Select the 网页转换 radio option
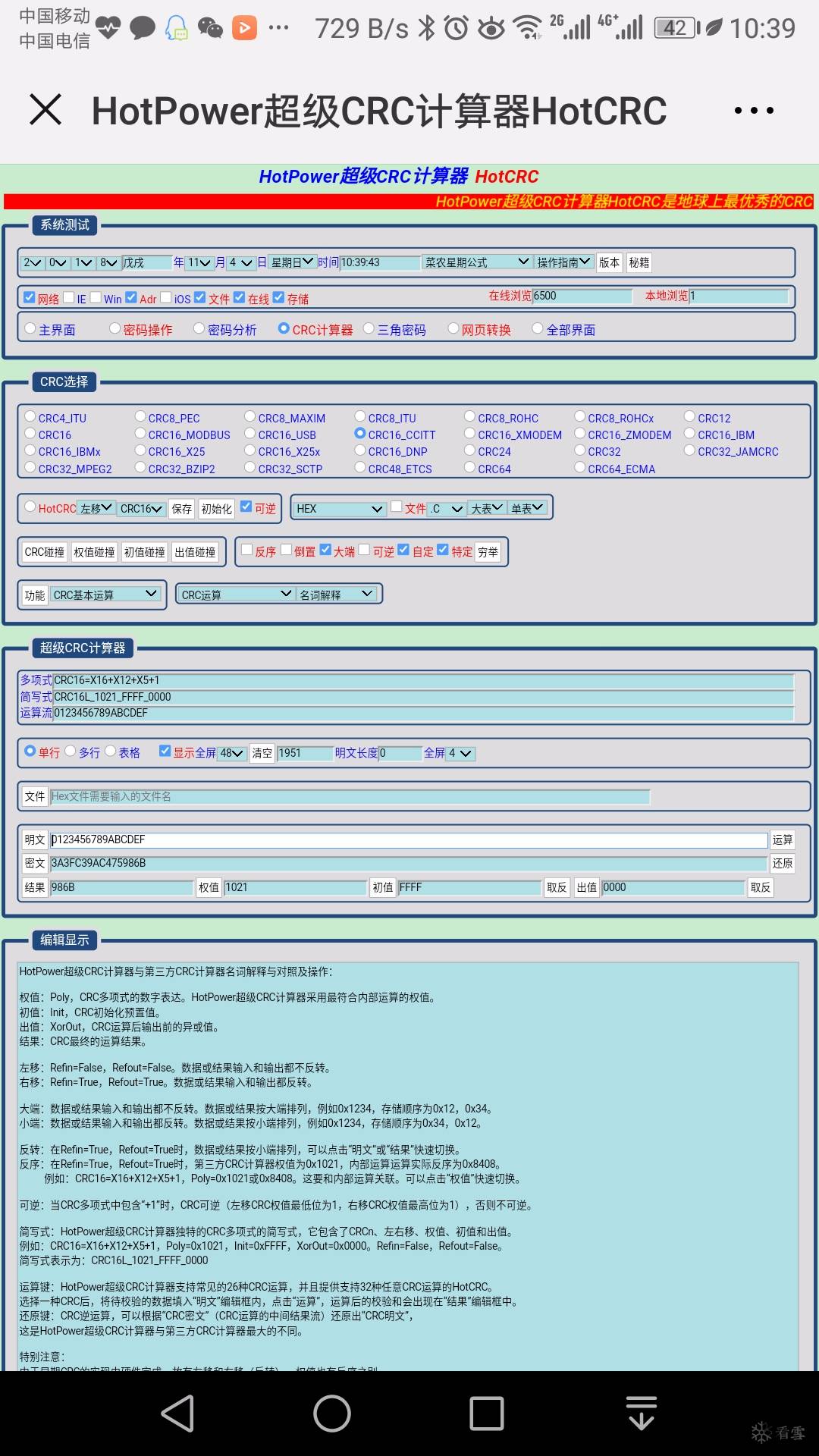The height and width of the screenshot is (1456, 819). coord(453,328)
